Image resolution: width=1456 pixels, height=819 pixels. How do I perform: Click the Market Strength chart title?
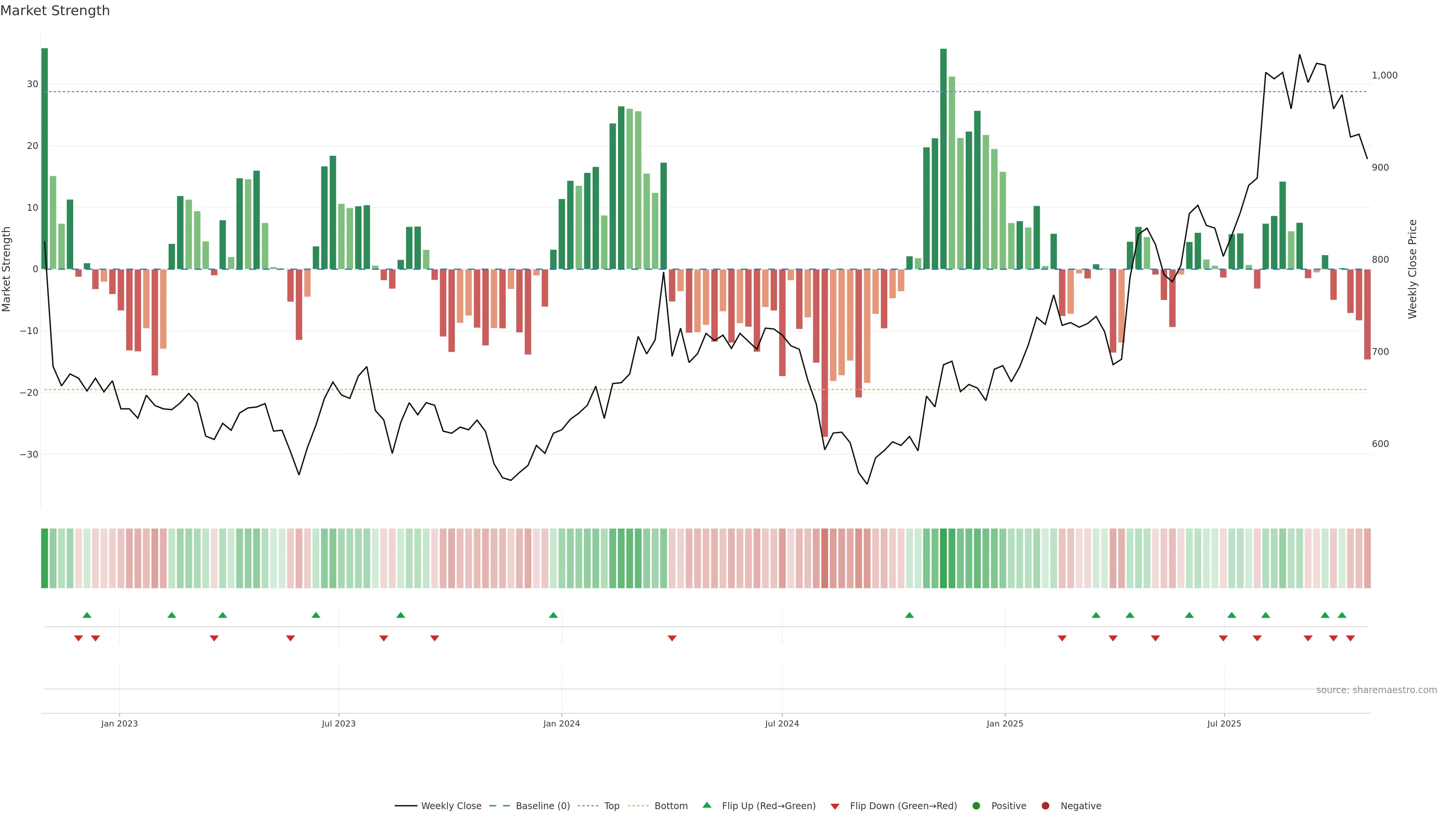click(x=55, y=11)
